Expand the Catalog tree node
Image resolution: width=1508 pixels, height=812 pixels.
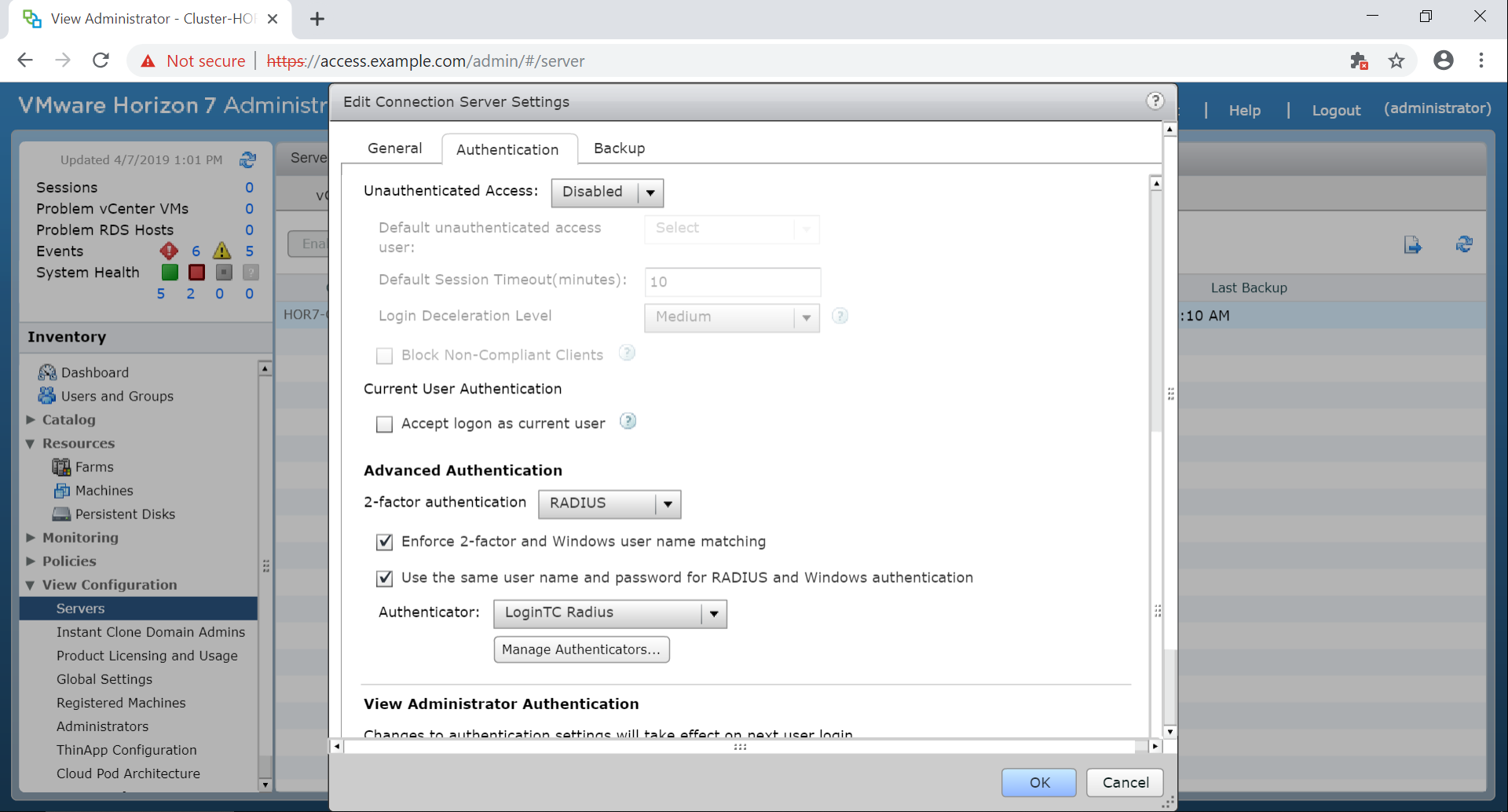[x=31, y=419]
